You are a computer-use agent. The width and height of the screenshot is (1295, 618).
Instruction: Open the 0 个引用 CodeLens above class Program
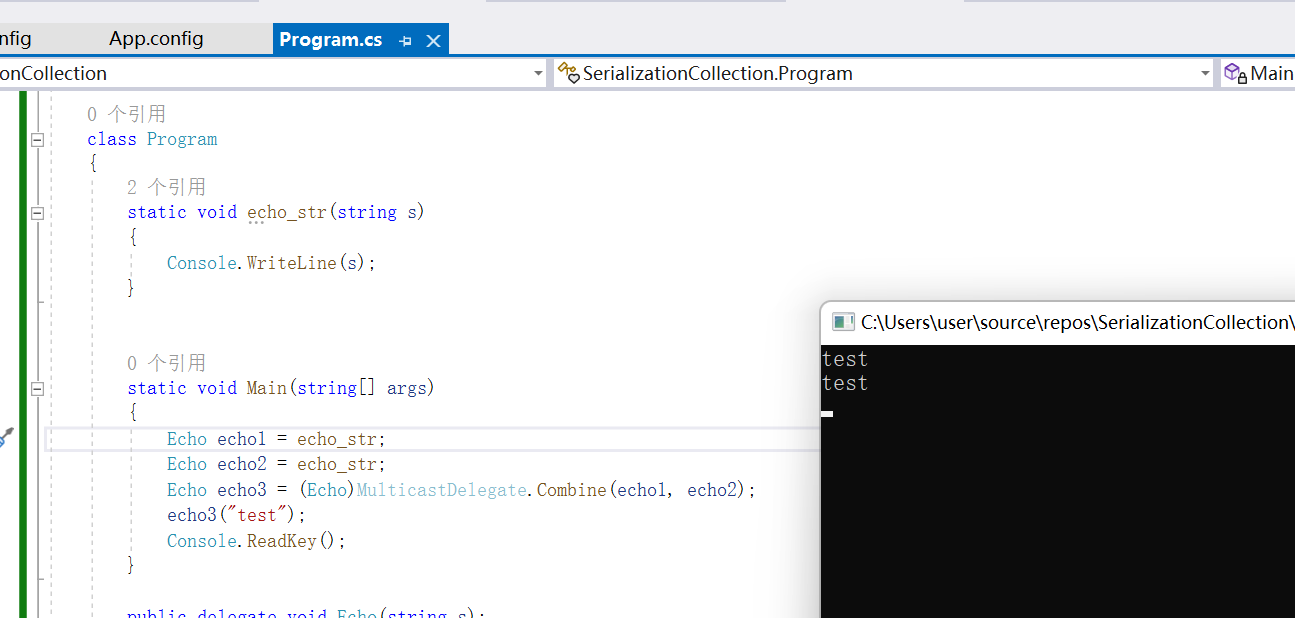click(x=126, y=114)
